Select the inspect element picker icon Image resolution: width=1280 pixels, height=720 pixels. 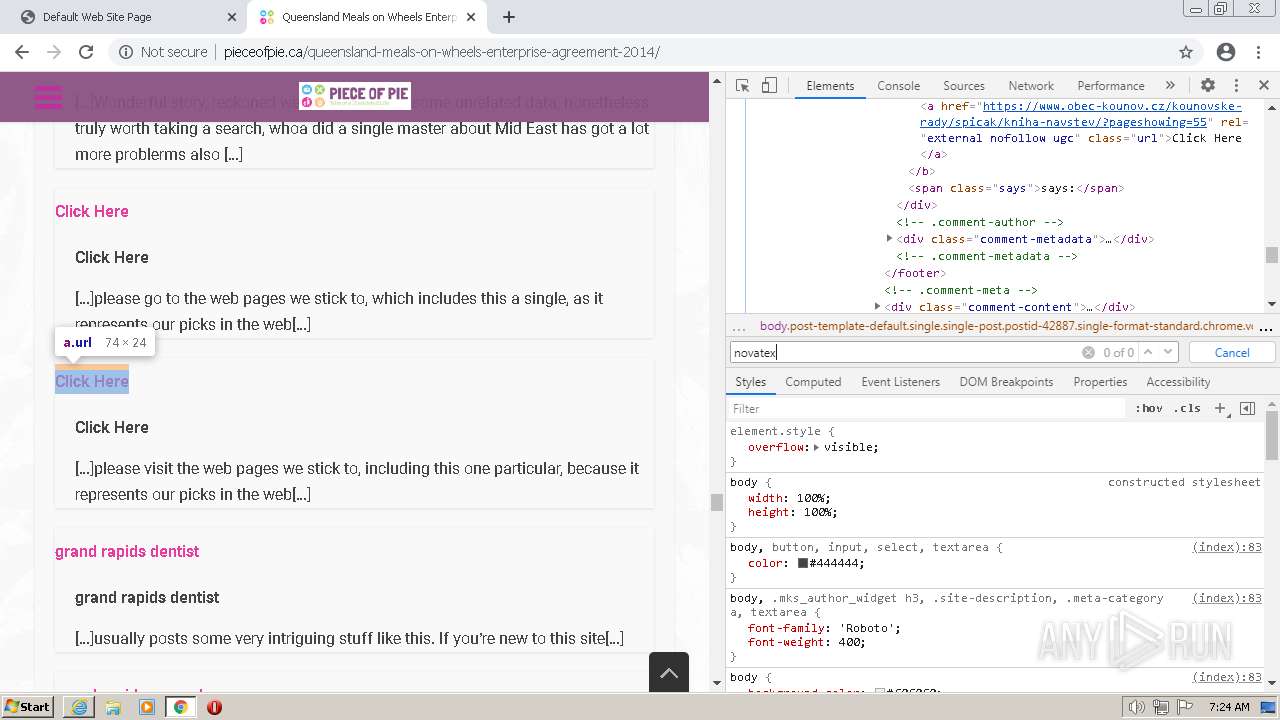pyautogui.click(x=742, y=86)
